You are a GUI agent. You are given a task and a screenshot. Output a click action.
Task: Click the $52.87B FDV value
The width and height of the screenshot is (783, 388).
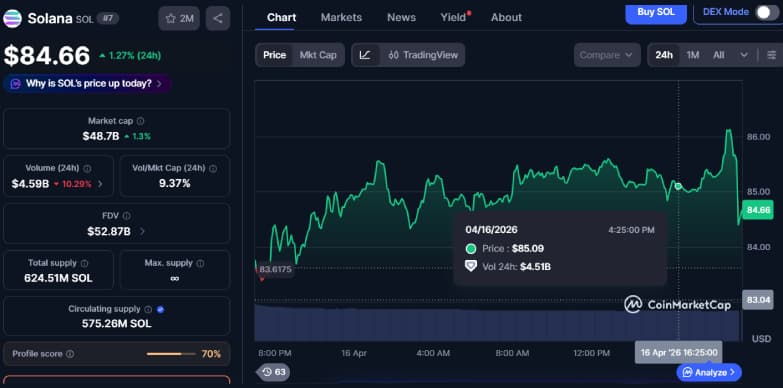point(109,231)
